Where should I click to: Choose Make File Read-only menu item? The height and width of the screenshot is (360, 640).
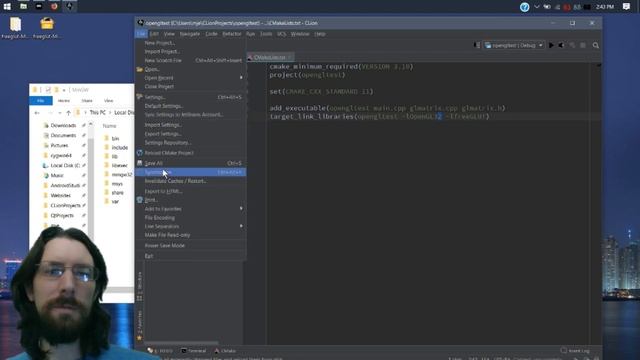pos(191,235)
